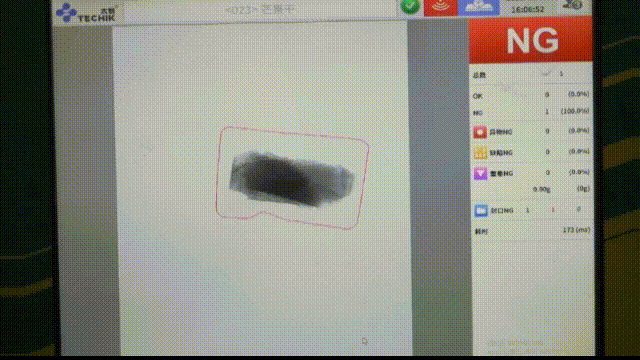The image size is (640, 360).
Task: Click the green checkmark status icon
Action: point(410,7)
